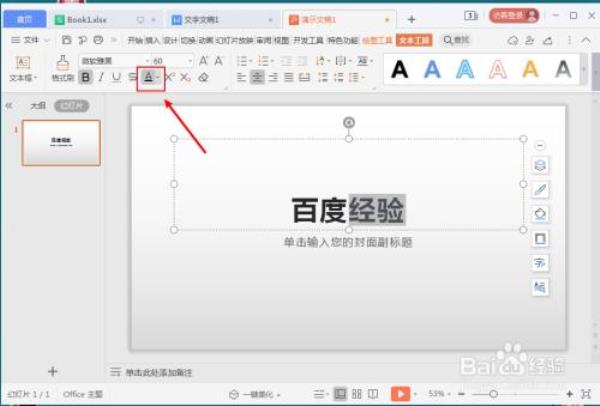The width and height of the screenshot is (600, 406).
Task: Justify the text alignment
Action: (289, 78)
